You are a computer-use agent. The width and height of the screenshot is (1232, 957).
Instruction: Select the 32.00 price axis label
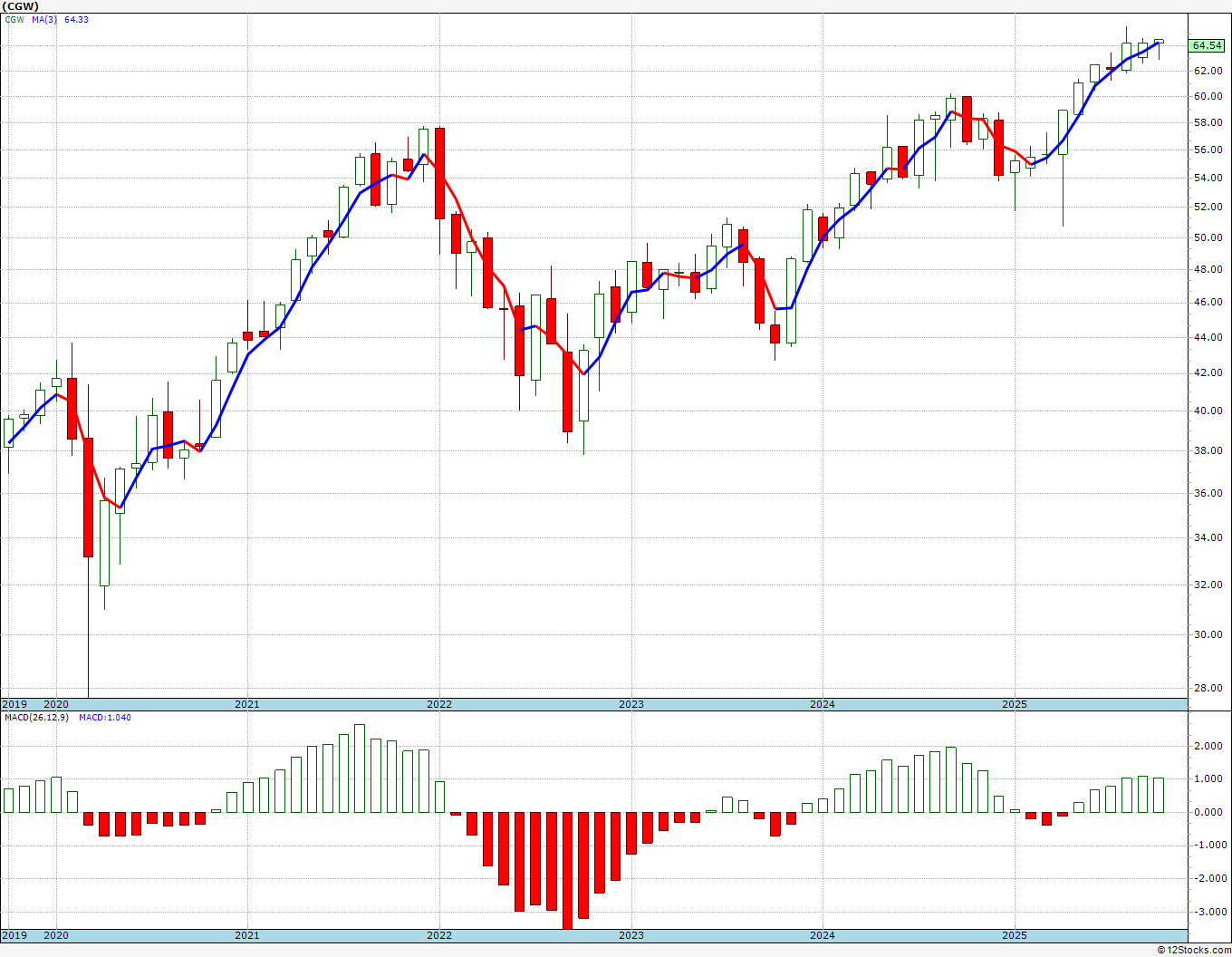[x=1208, y=585]
